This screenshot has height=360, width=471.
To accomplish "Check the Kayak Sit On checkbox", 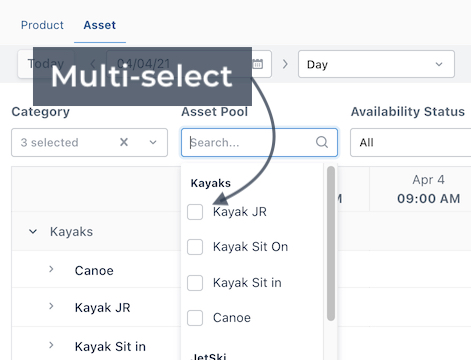I will pos(195,247).
